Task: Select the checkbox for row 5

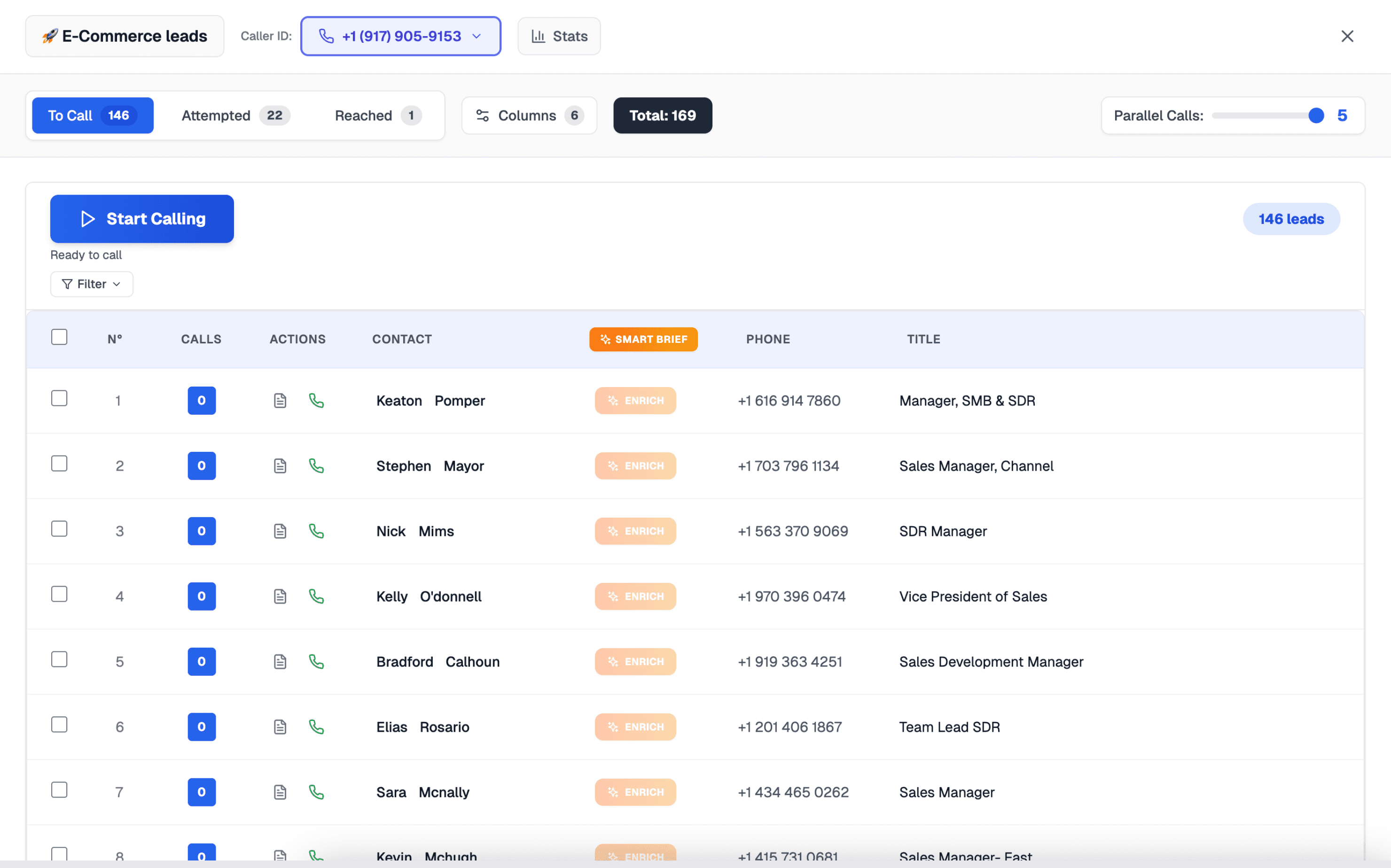Action: pyautogui.click(x=59, y=659)
